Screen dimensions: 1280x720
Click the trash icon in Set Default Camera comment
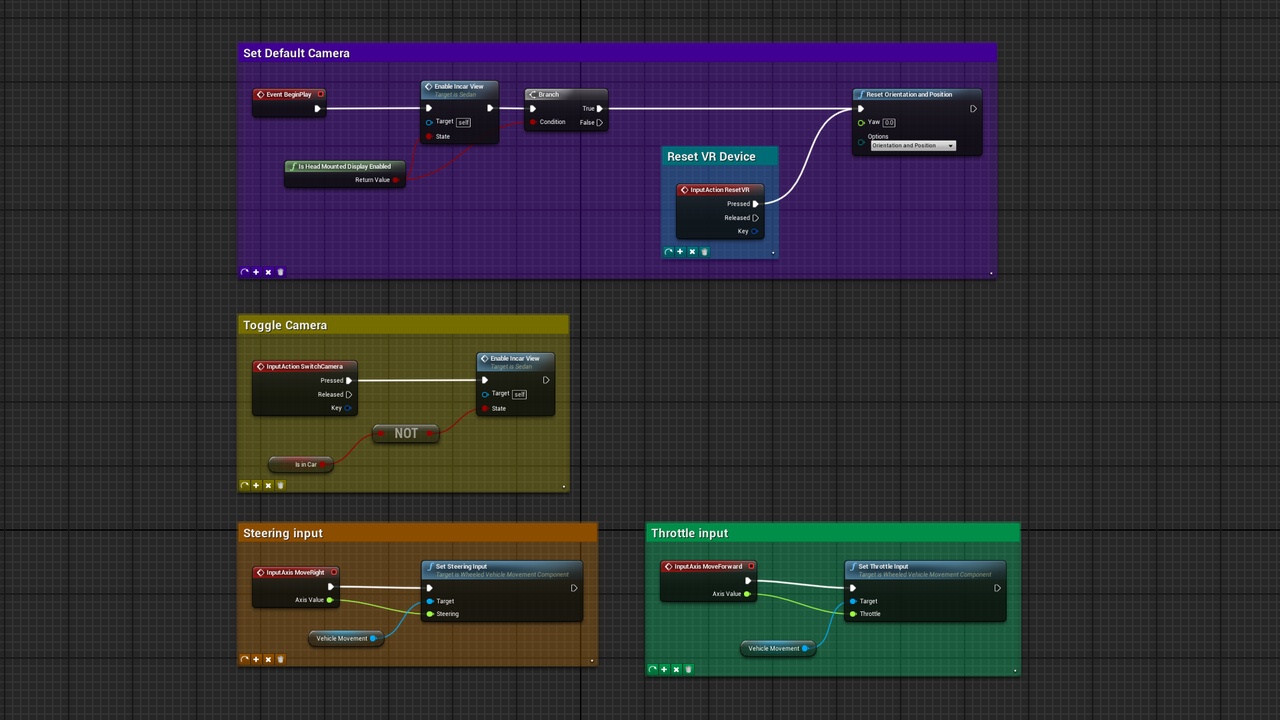pos(280,272)
